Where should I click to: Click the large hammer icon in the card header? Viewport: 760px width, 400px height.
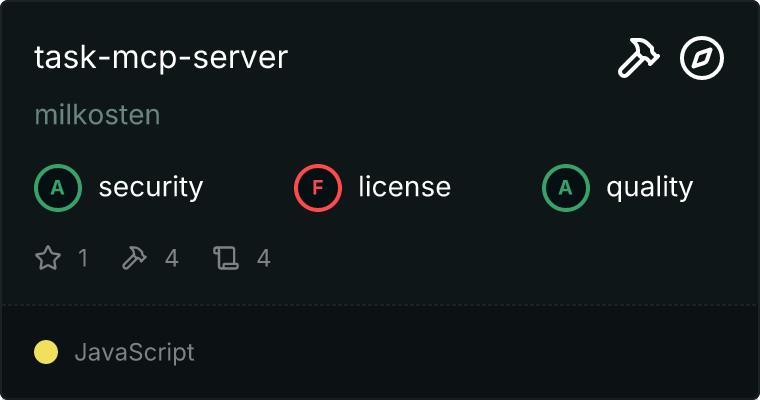point(636,59)
